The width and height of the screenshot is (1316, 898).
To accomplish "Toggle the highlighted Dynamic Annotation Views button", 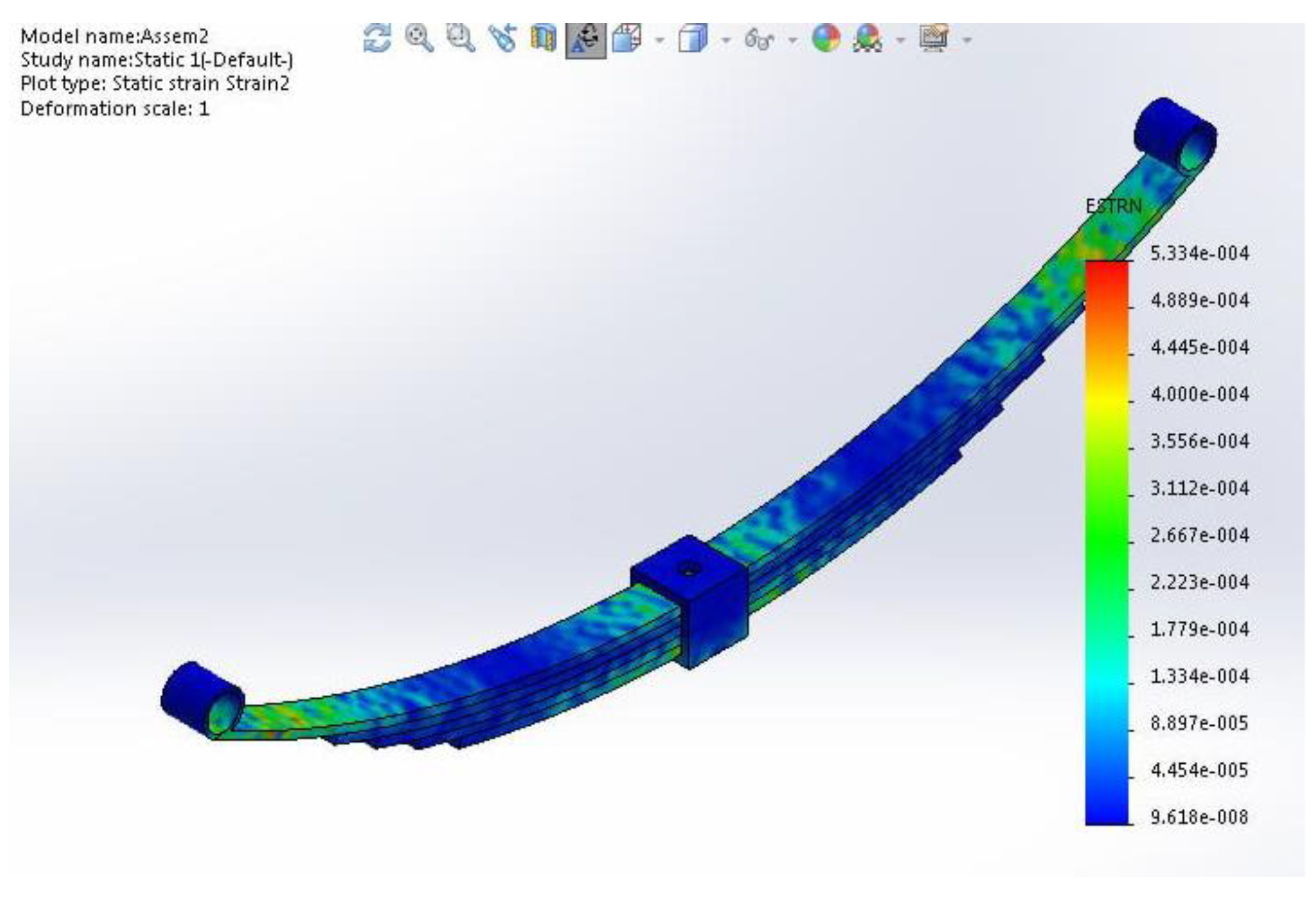I will click(x=585, y=39).
